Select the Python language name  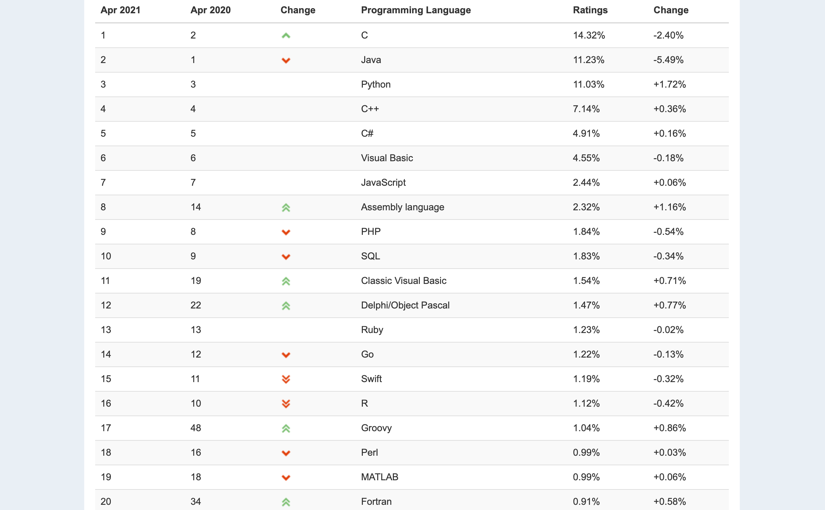click(x=376, y=85)
